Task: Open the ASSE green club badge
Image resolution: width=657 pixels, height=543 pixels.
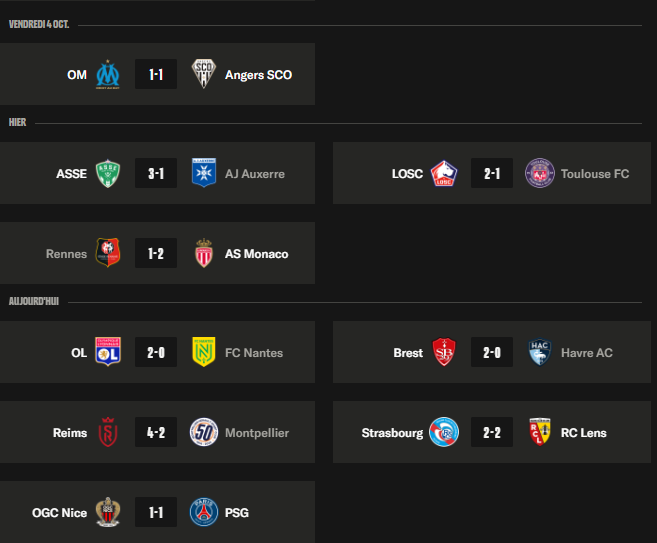Action: [108, 173]
